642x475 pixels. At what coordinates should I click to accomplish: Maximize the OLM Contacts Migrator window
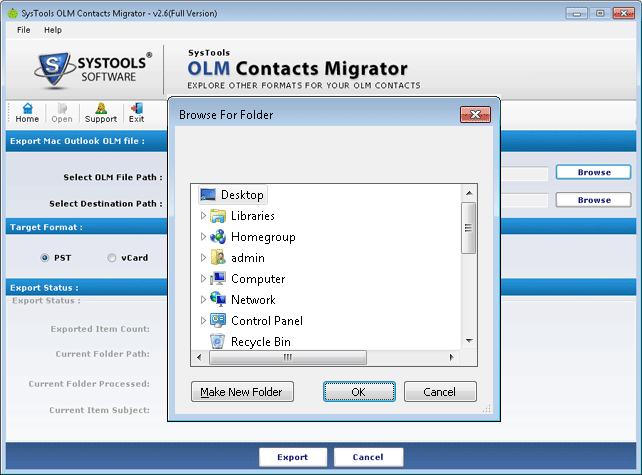coord(600,14)
